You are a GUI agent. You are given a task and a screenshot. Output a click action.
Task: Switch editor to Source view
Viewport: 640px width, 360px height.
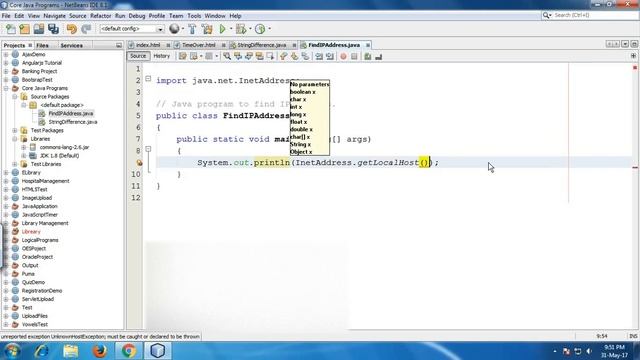[x=138, y=56]
